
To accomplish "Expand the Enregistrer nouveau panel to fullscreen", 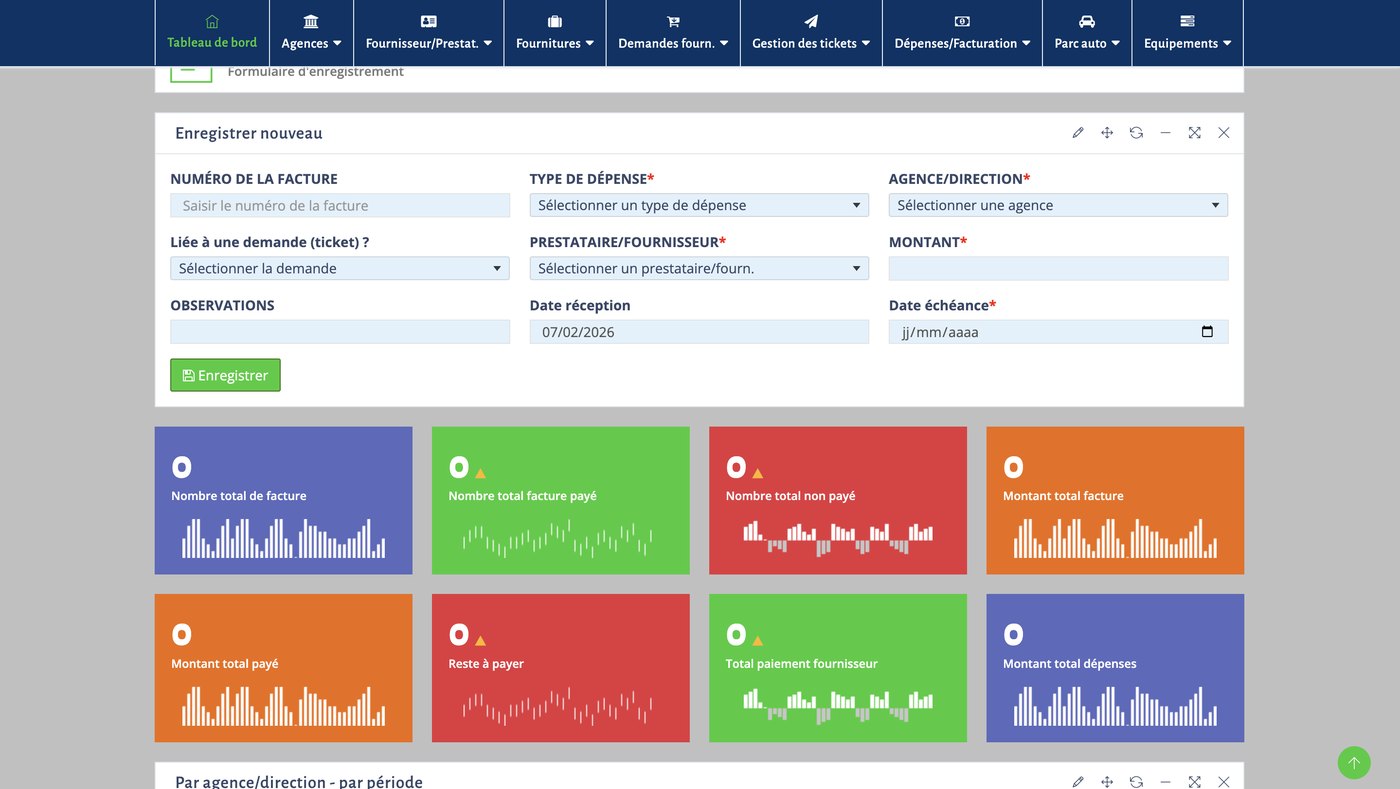I will tap(1194, 133).
